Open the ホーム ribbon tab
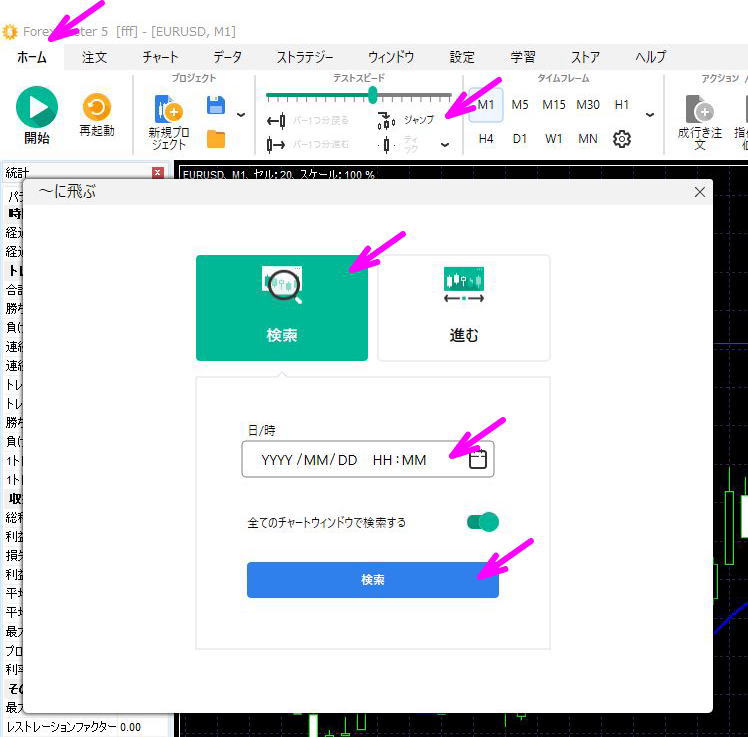 tap(31, 57)
